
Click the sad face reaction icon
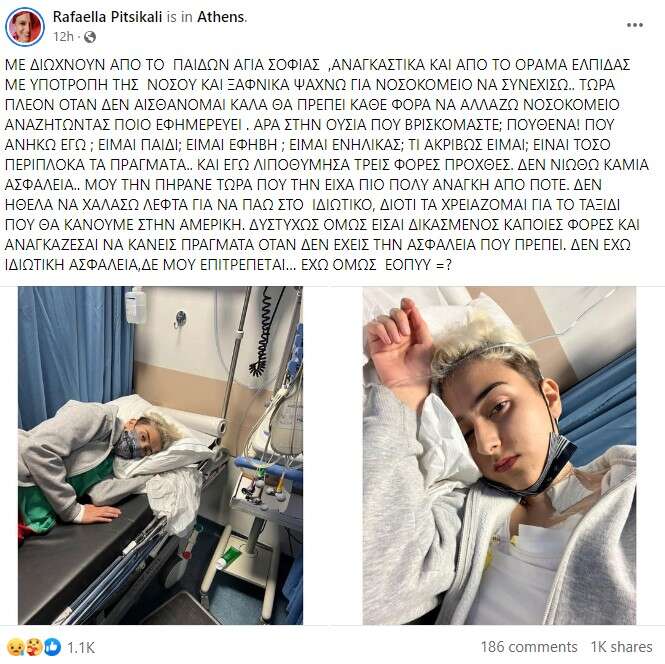point(16,647)
